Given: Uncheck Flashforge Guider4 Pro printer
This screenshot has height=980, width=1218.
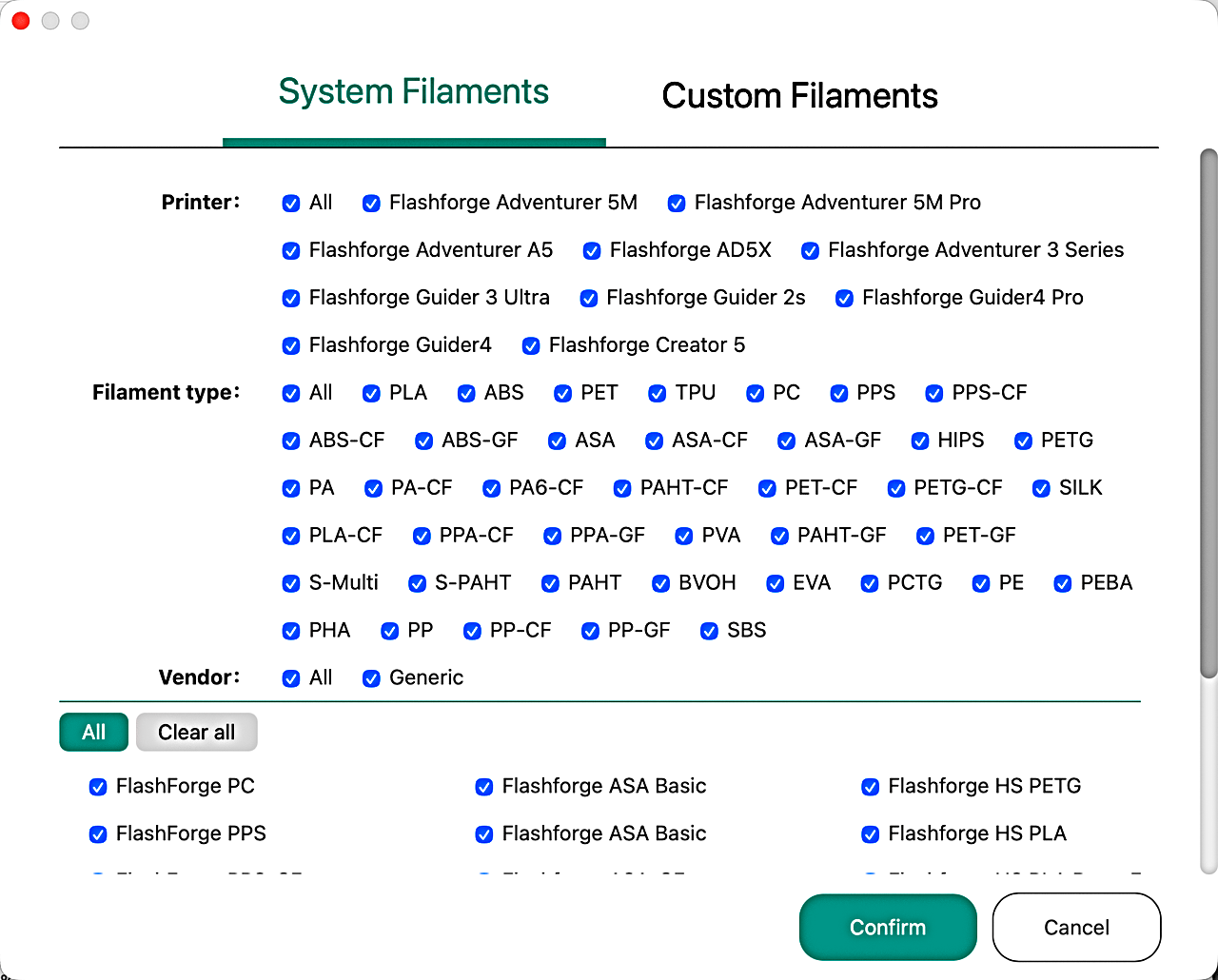Looking at the screenshot, I should 844,298.
